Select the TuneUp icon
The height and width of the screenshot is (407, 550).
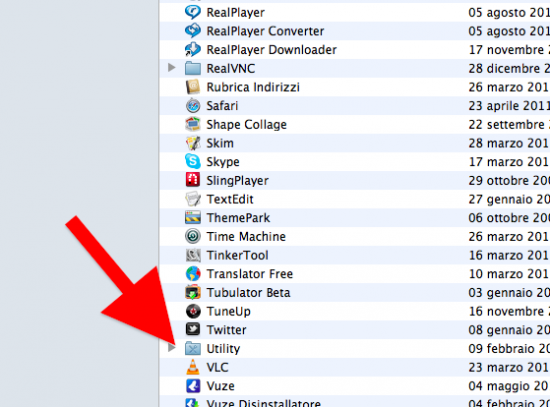point(193,311)
